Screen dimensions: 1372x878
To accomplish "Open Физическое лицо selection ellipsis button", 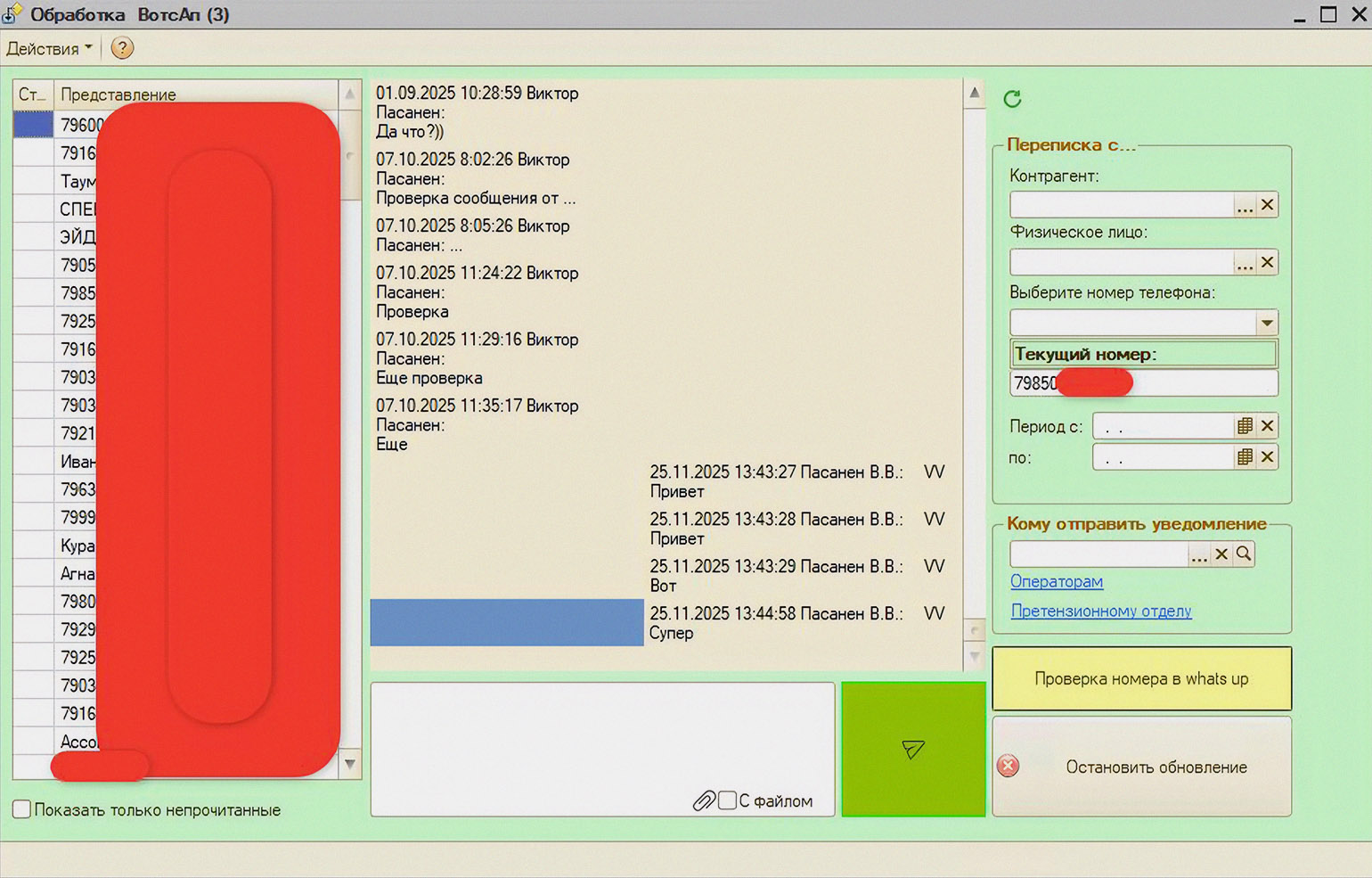I will (1244, 262).
